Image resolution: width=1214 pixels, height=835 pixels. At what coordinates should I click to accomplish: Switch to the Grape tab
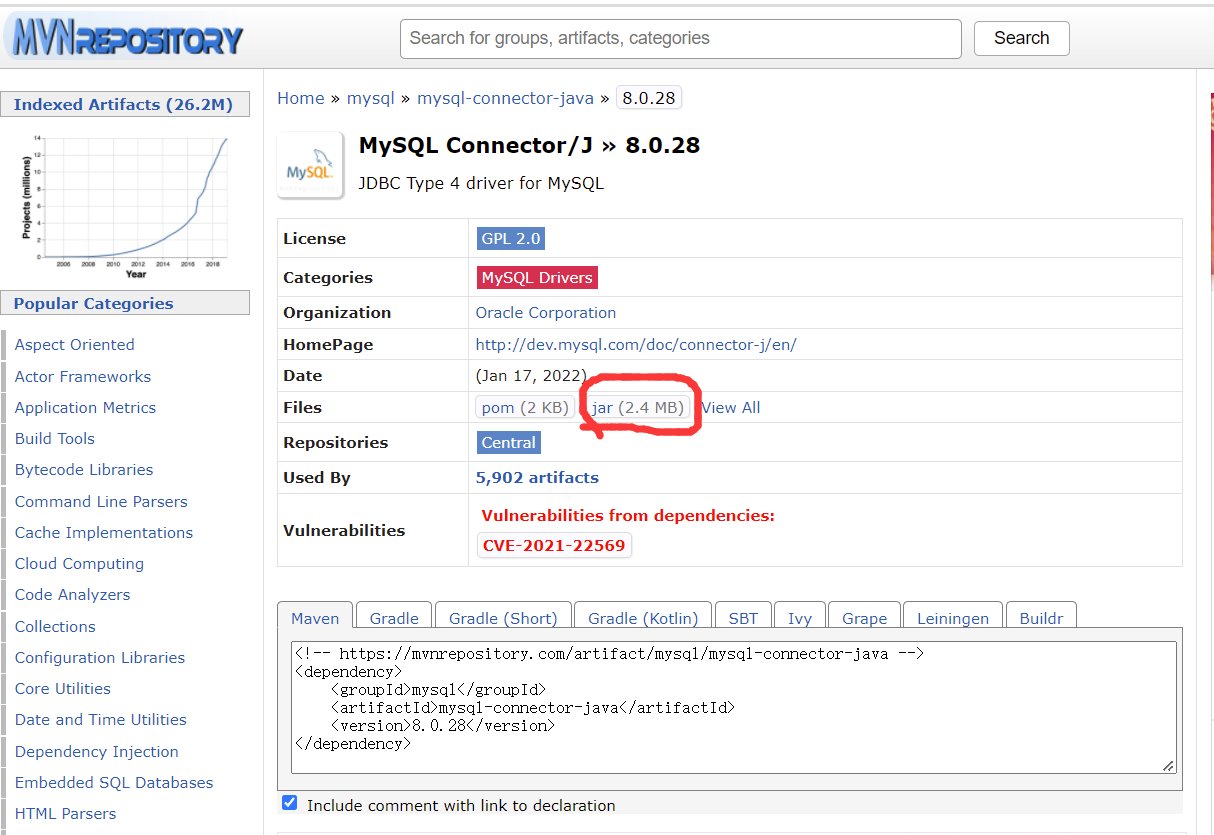coord(864,618)
